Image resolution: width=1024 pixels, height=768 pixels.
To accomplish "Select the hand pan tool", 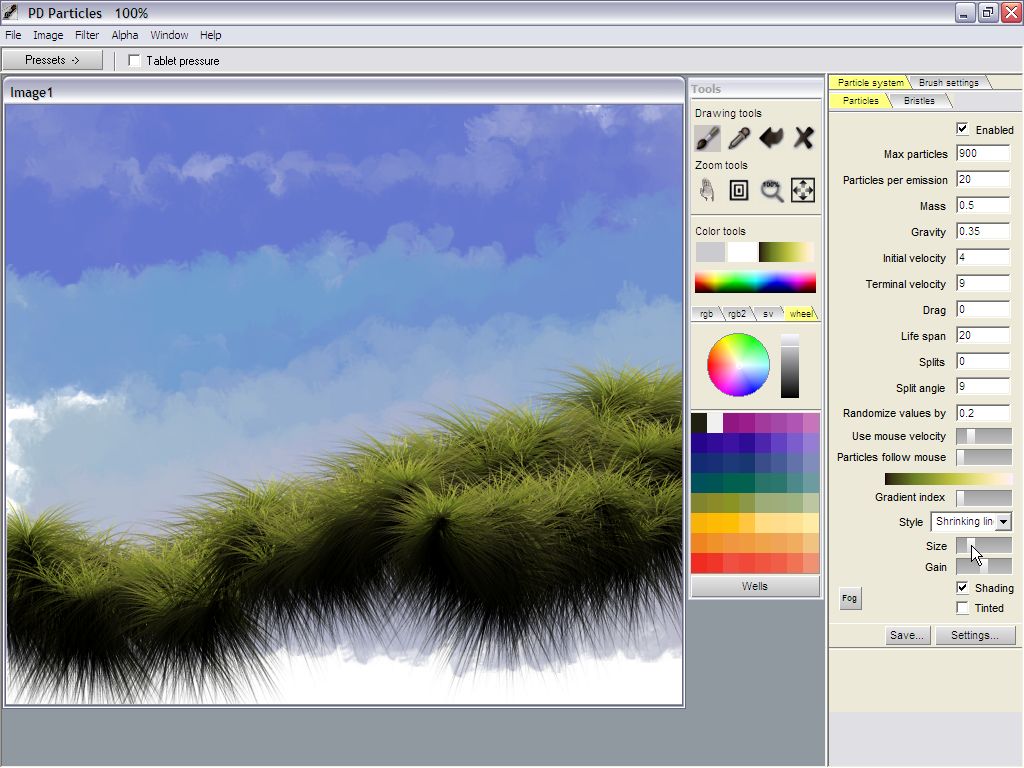I will 708,190.
